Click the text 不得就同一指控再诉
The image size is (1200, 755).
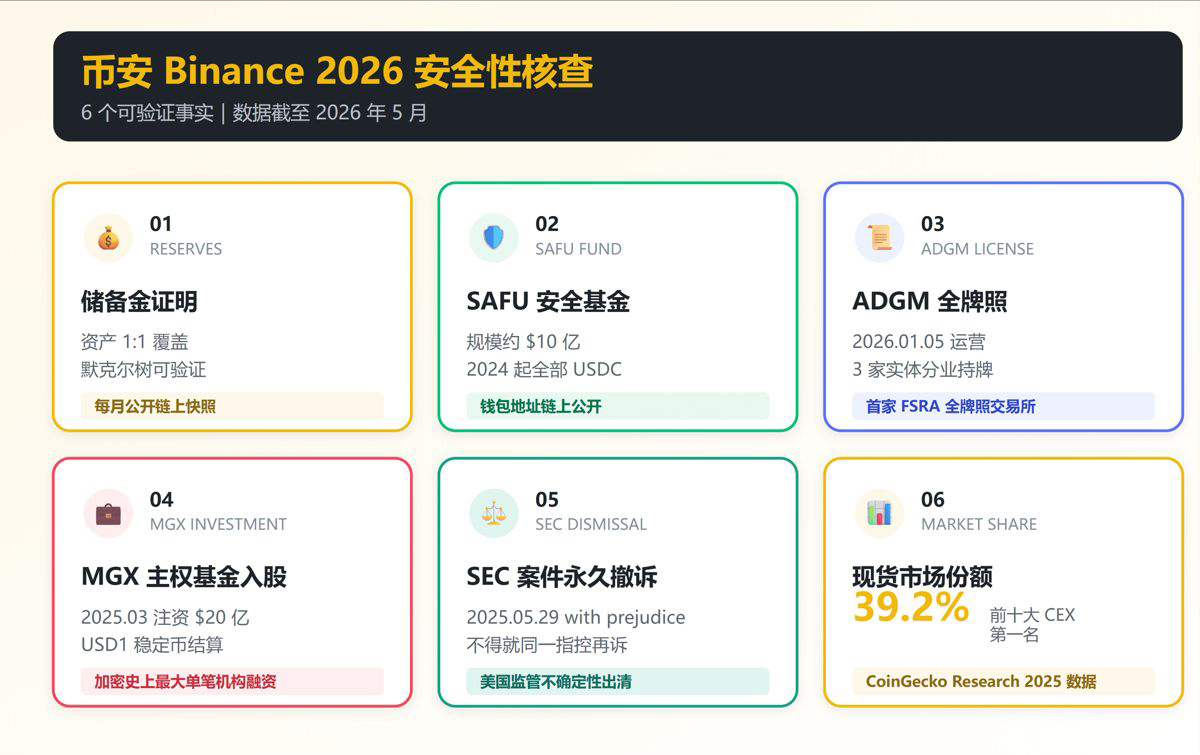547,645
